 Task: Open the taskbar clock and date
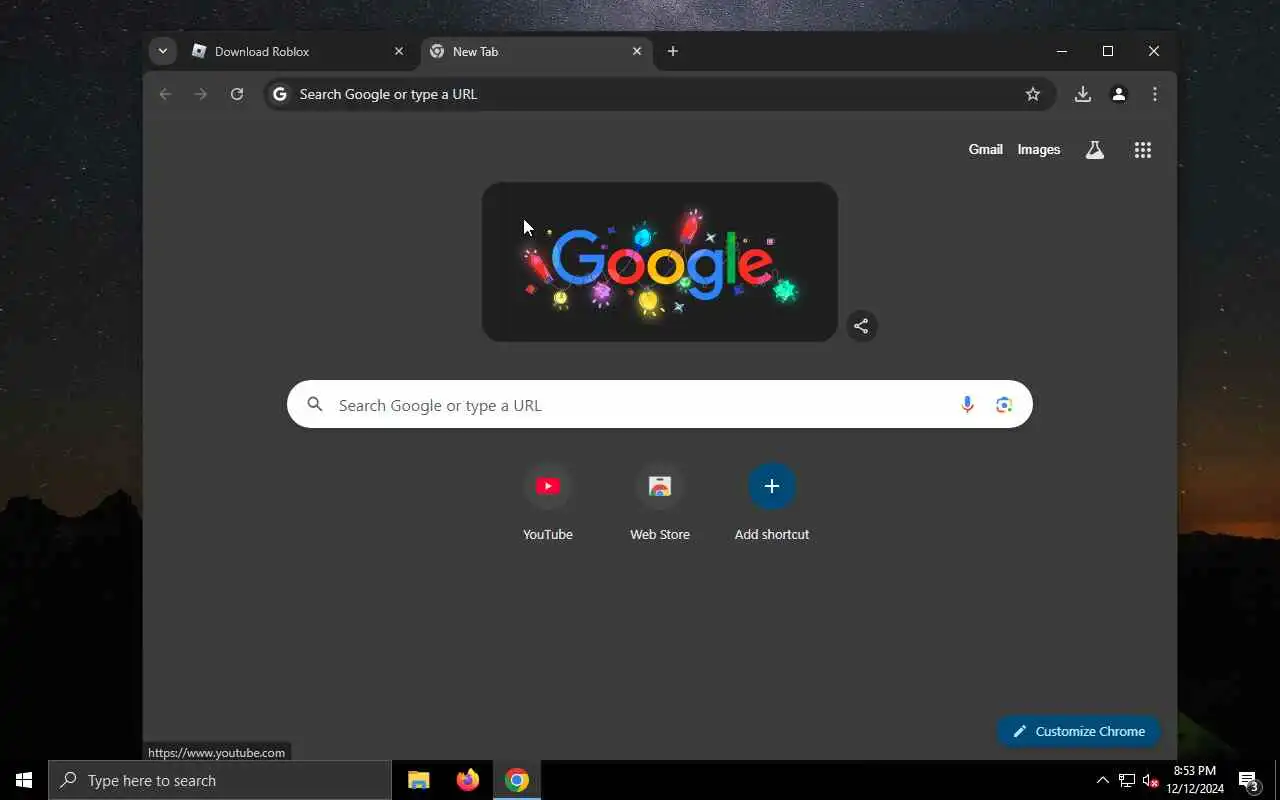1195,780
